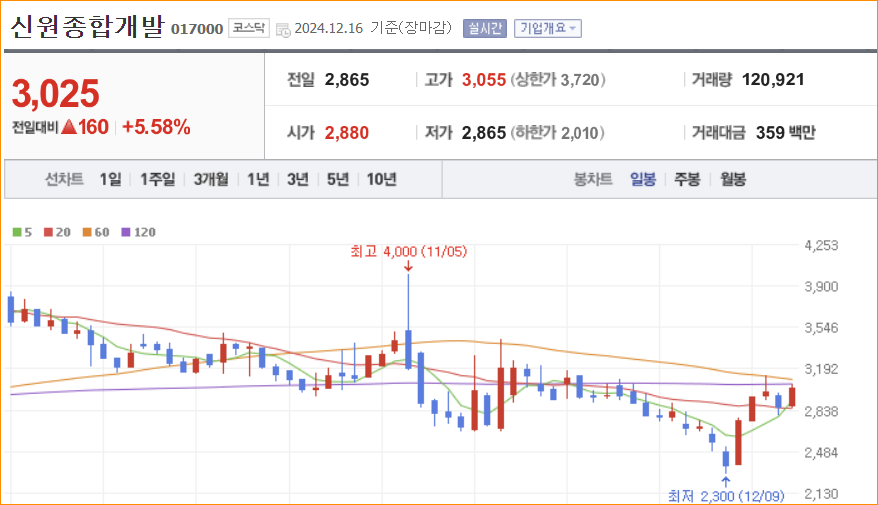Click the 고가 value 3,055
The image size is (878, 505).
tap(484, 80)
